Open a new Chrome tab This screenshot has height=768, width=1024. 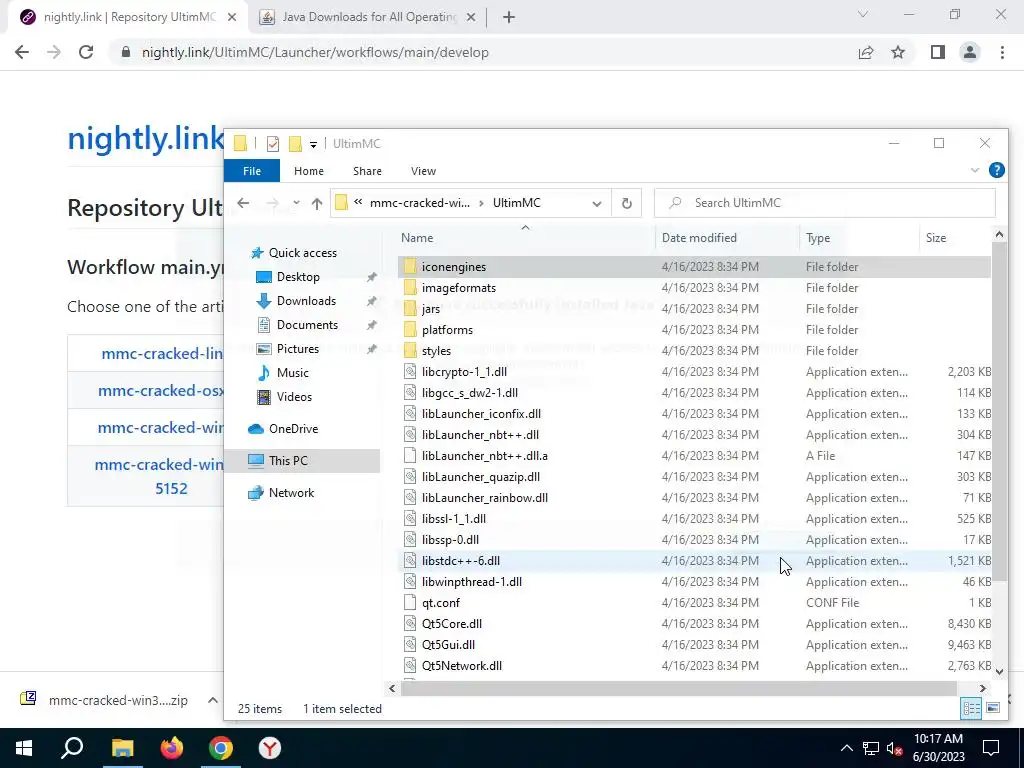tap(509, 18)
